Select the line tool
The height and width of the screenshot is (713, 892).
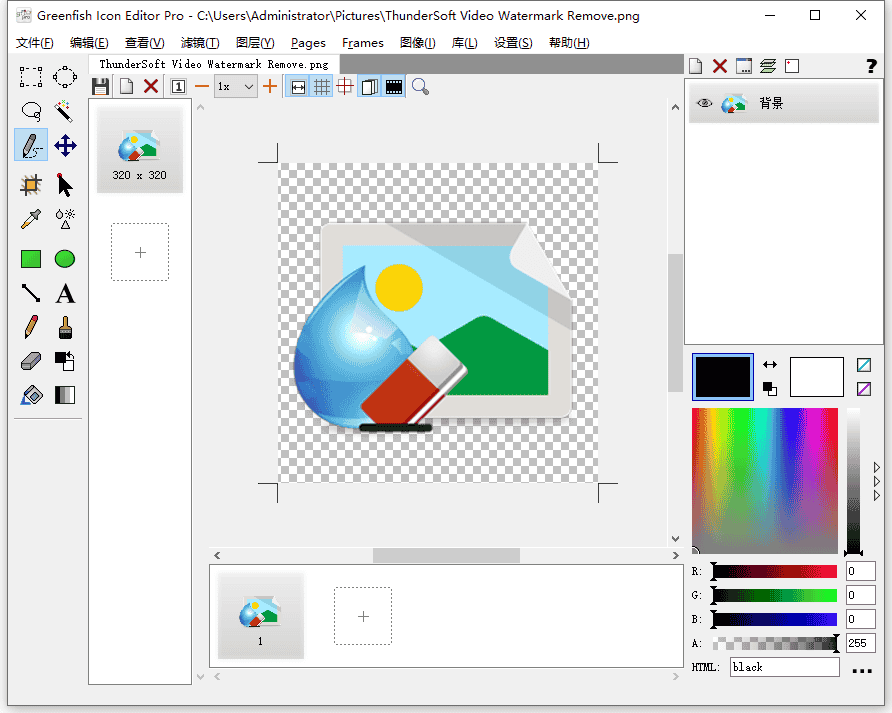point(31,293)
